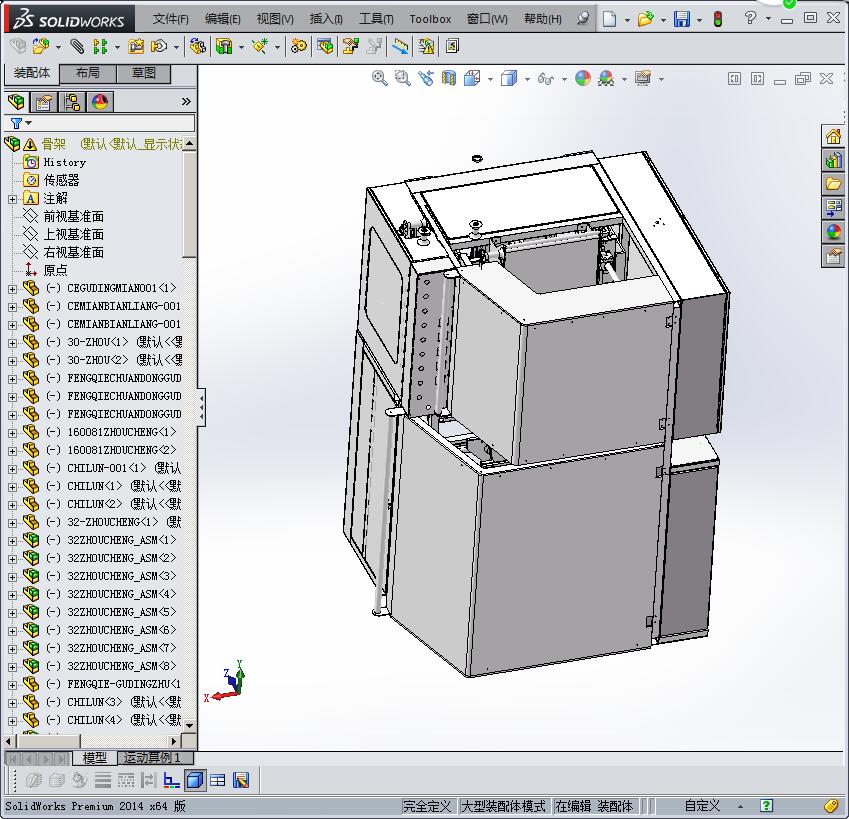
Task: Open the Help question mark icon
Action: (750, 18)
